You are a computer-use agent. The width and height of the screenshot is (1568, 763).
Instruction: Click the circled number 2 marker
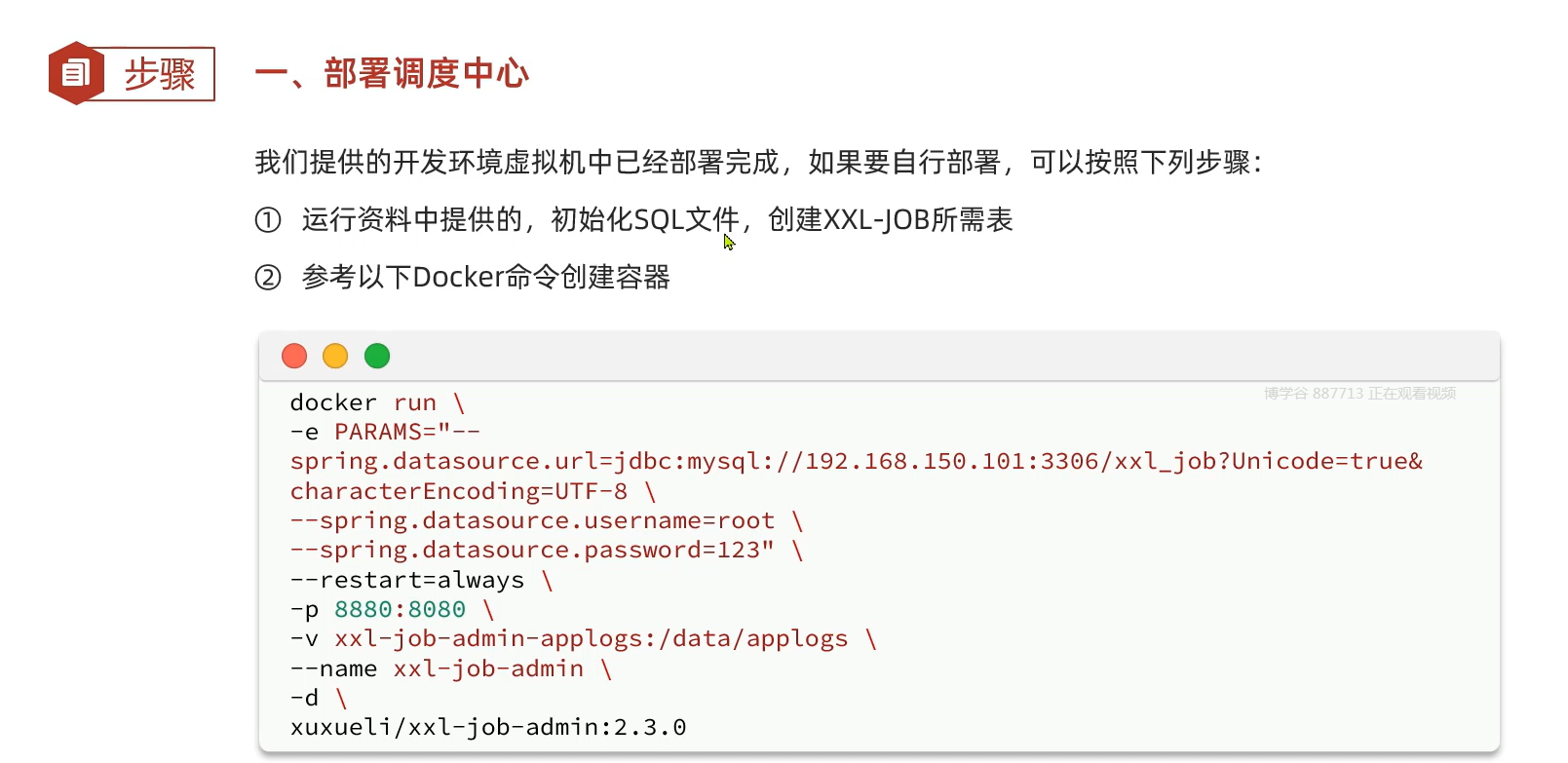click(268, 278)
